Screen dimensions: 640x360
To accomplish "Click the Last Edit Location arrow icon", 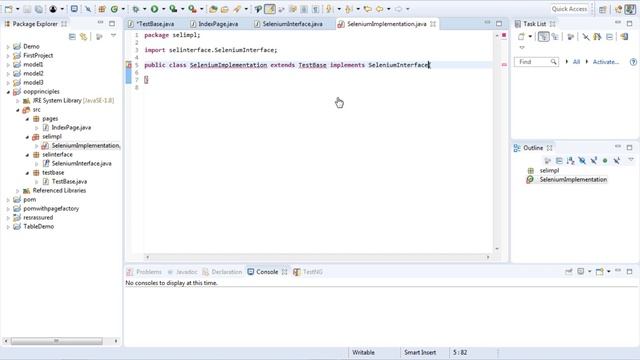I will click(368, 9).
